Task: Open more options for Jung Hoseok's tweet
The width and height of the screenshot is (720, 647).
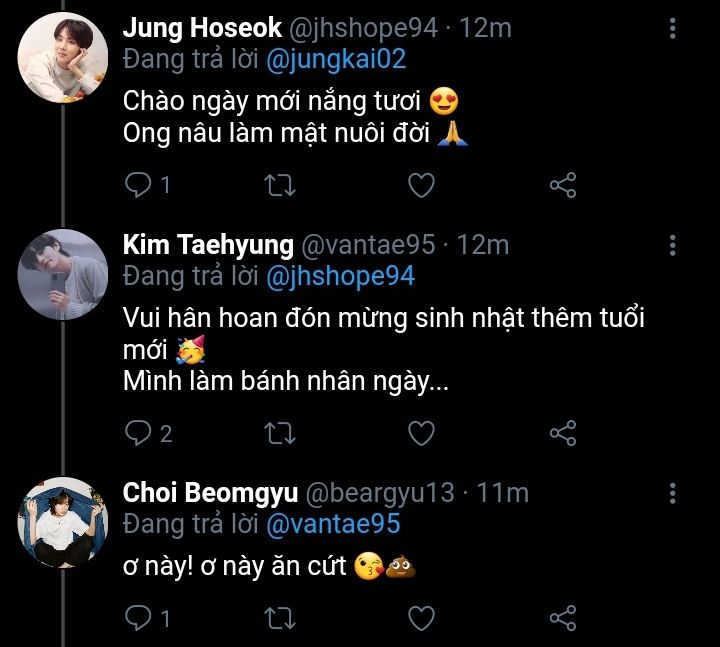Action: click(x=673, y=28)
